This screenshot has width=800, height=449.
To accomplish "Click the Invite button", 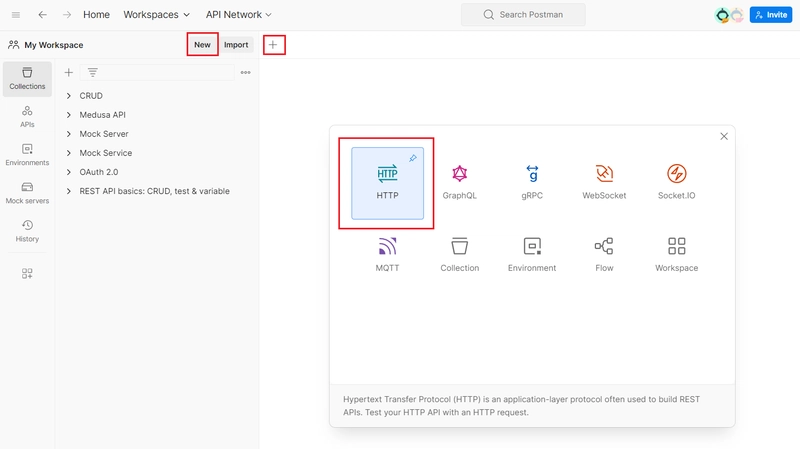I will pyautogui.click(x=770, y=15).
